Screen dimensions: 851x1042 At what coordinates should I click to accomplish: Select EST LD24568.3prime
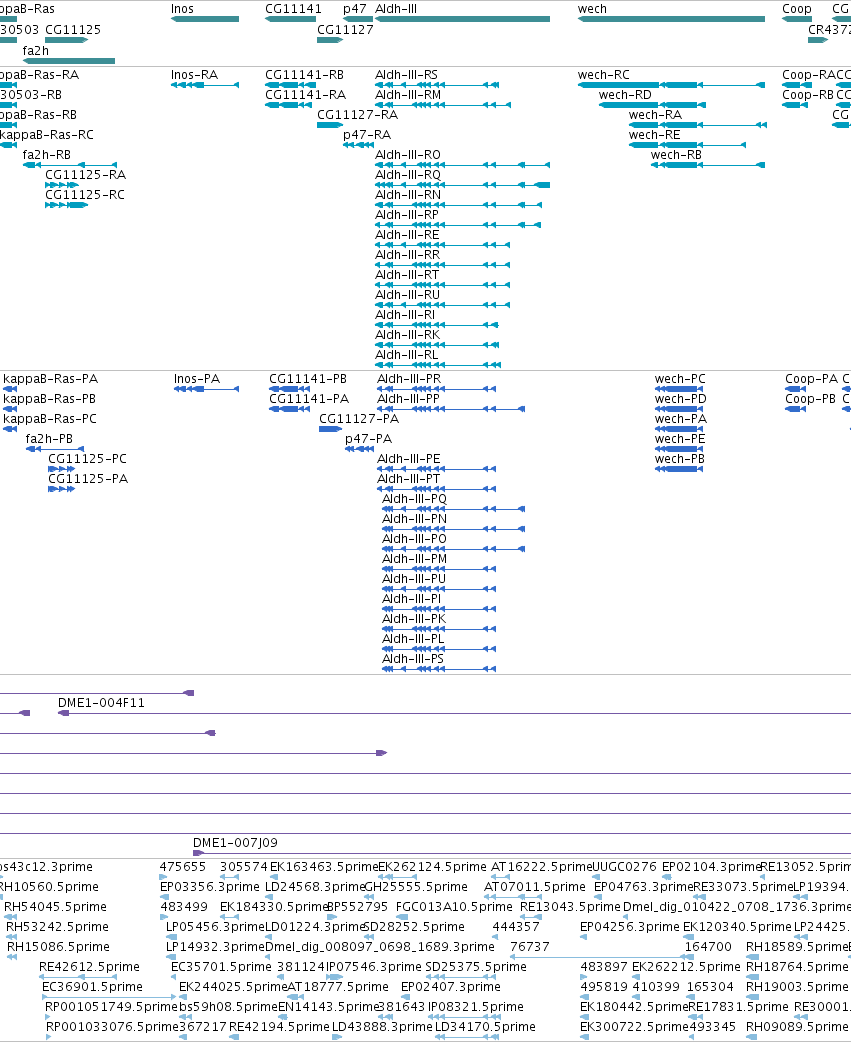(x=269, y=897)
